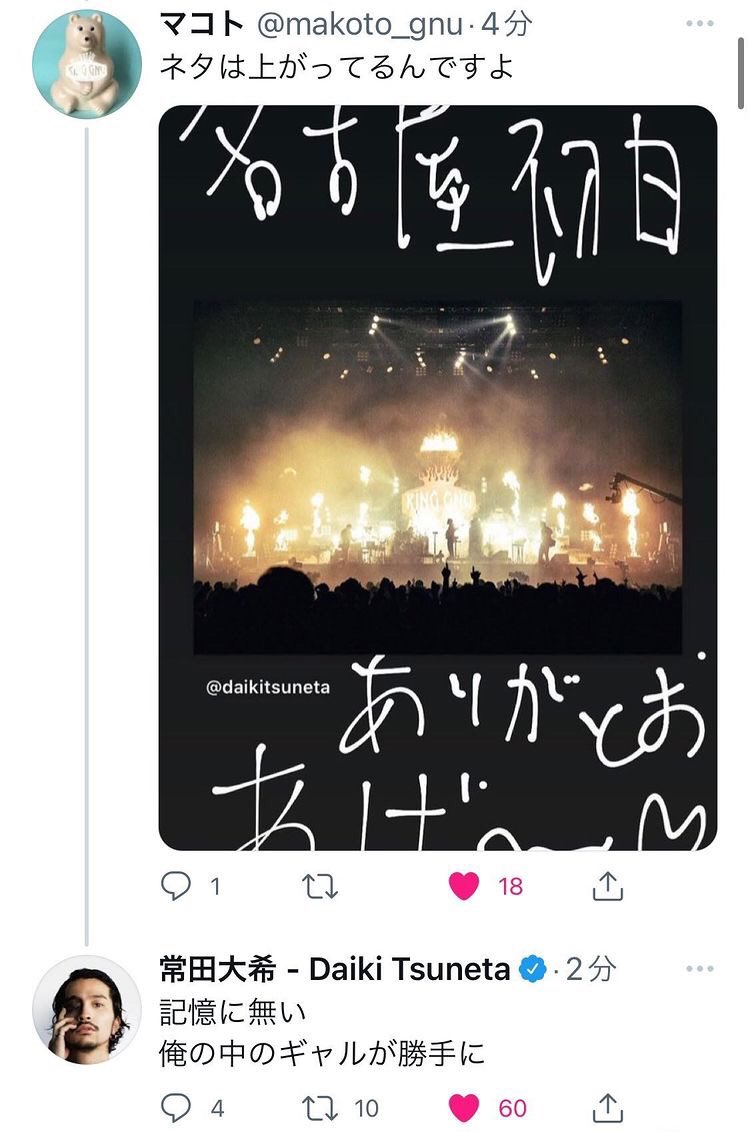Viewport: 750px width, 1132px height.
Task: Open マコト's bear profile picture
Action: (x=87, y=64)
